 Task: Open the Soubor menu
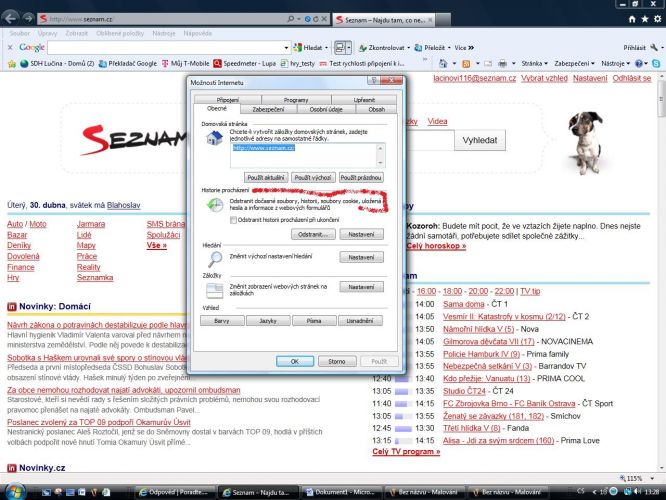pyautogui.click(x=20, y=33)
